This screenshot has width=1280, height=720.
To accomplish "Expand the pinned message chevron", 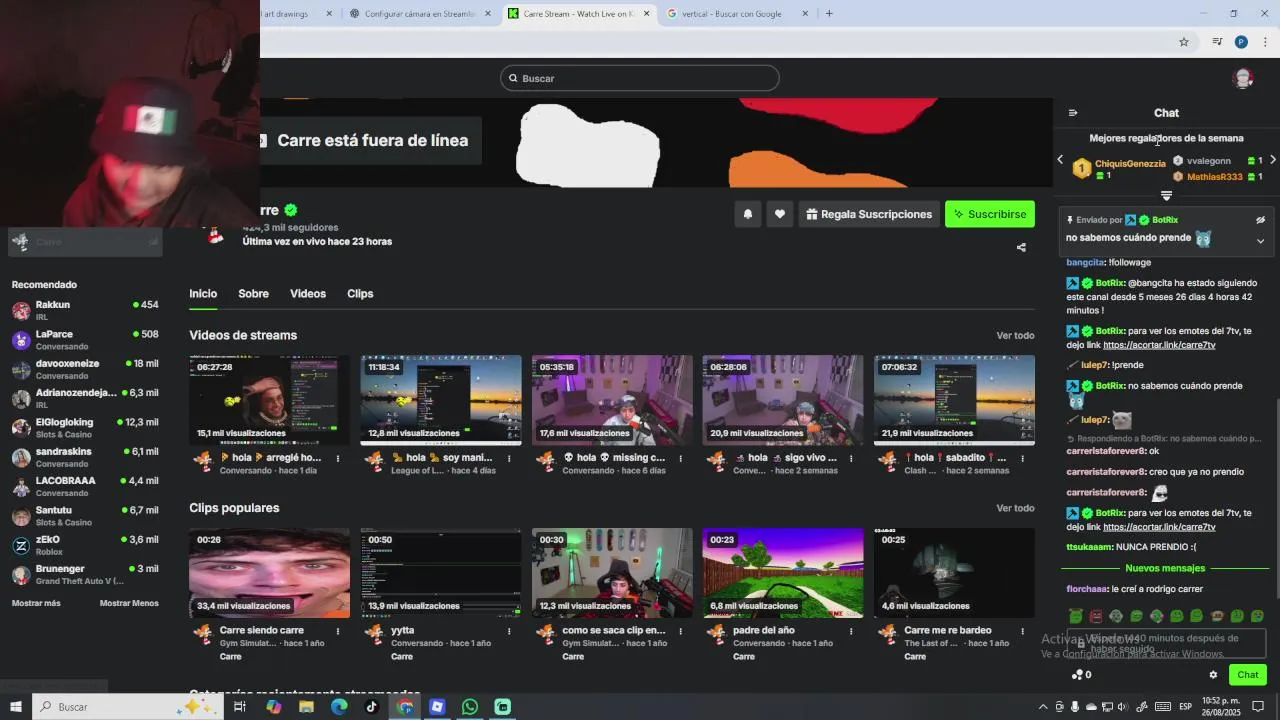I will click(1260, 241).
